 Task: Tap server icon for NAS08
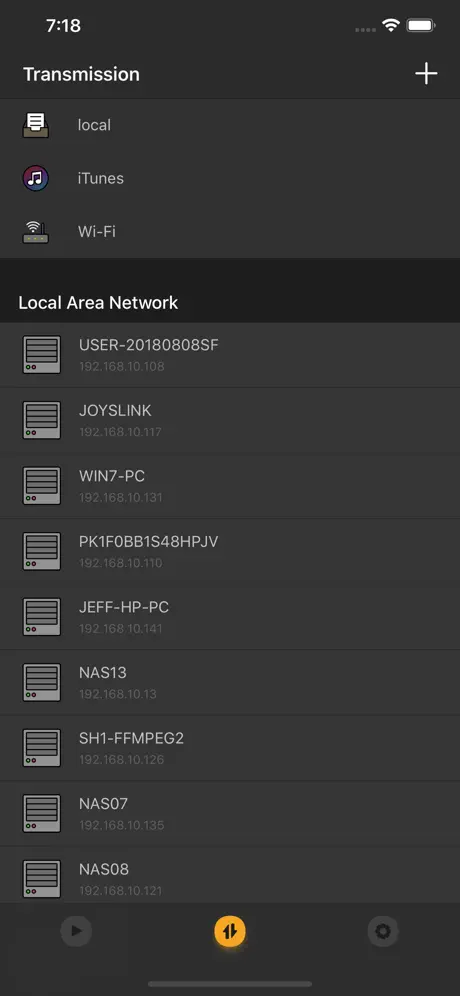[42, 880]
